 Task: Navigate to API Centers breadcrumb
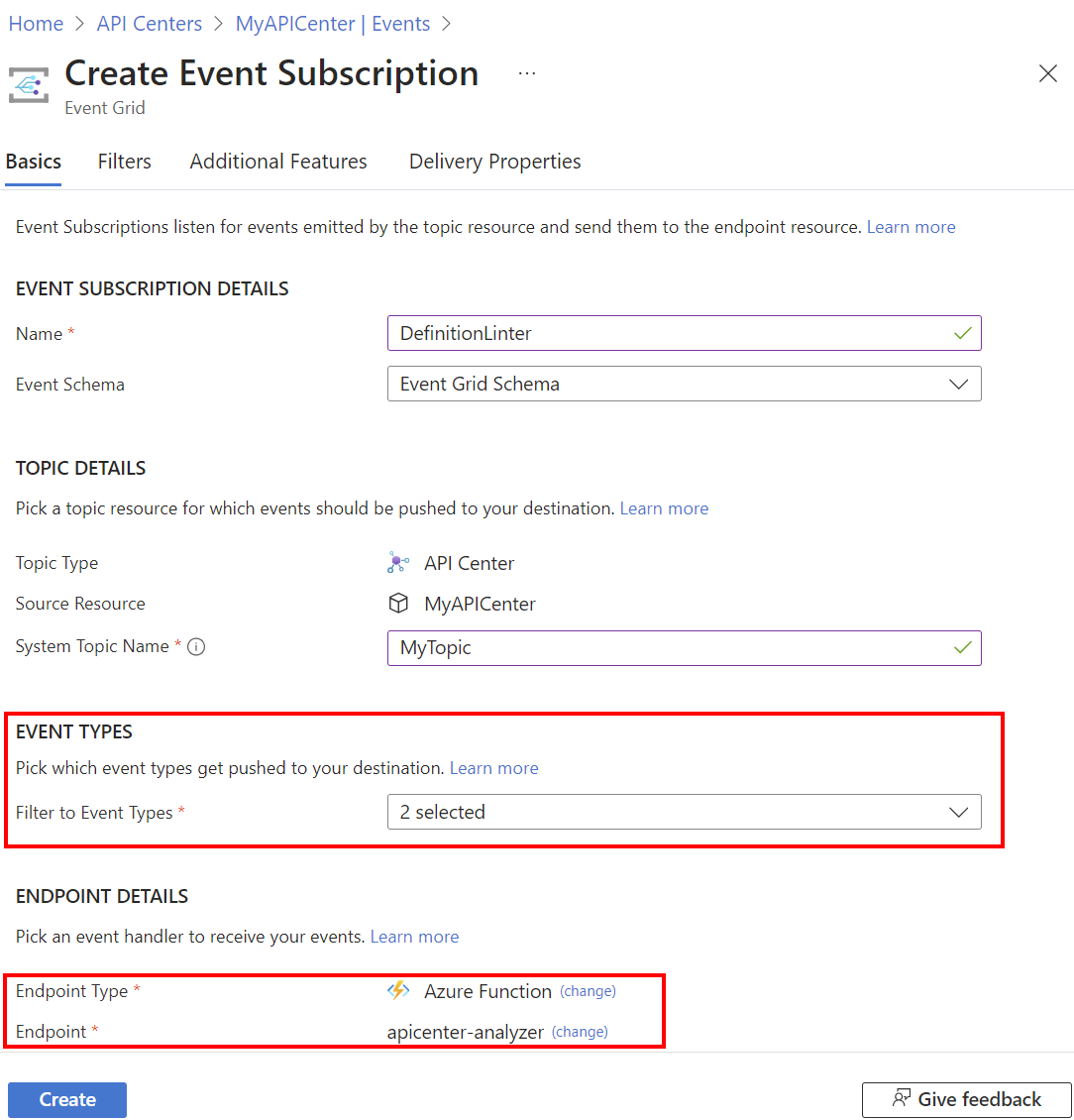coord(150,24)
